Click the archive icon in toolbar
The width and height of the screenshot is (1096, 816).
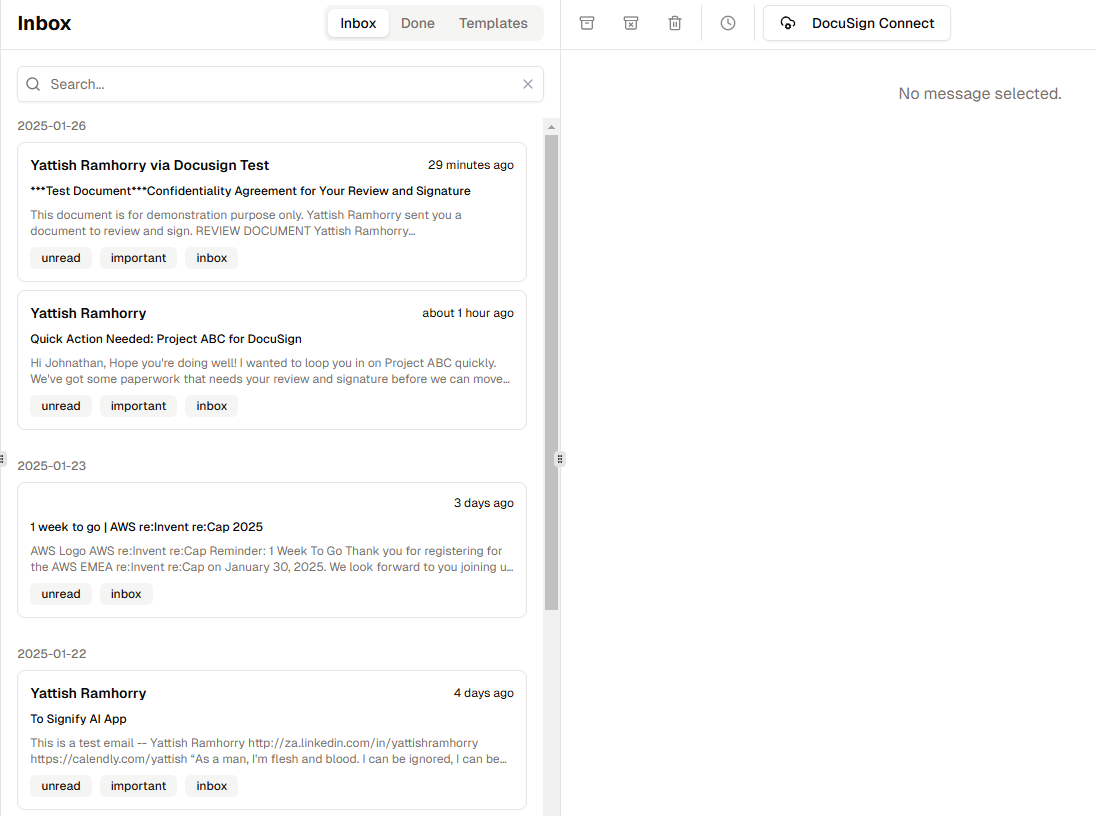point(587,23)
